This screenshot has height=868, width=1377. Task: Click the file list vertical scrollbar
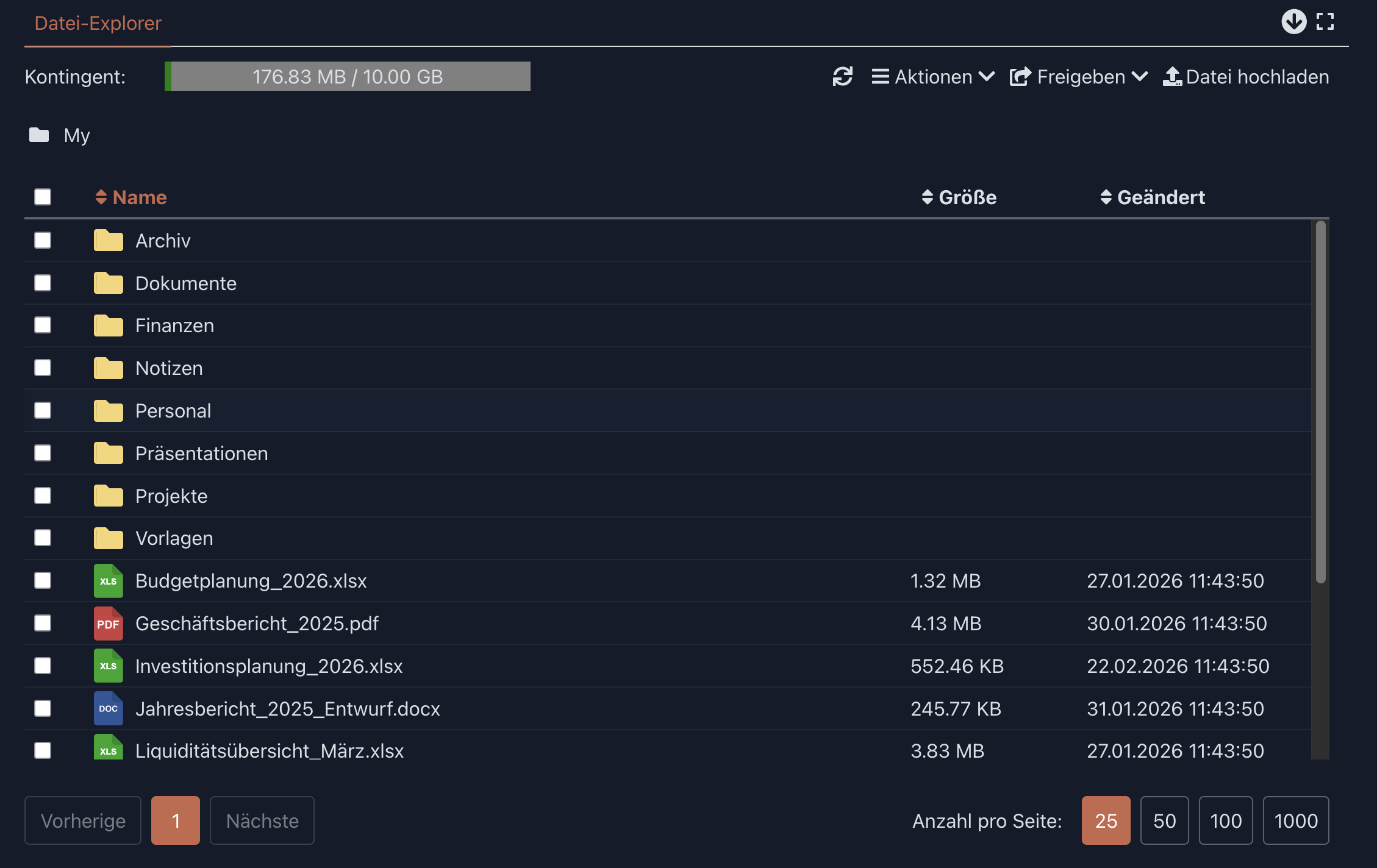[x=1321, y=402]
